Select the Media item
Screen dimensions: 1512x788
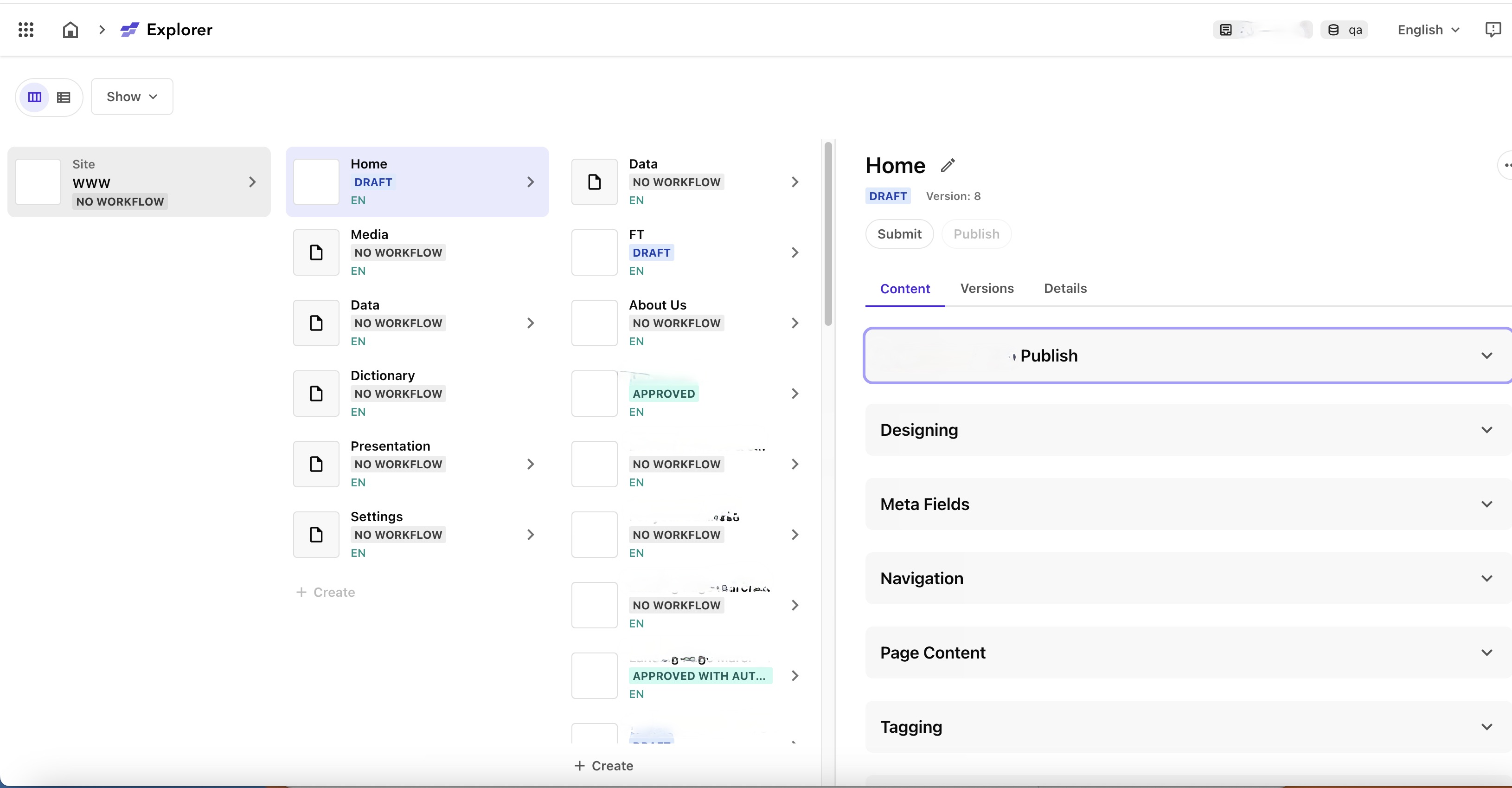417,252
